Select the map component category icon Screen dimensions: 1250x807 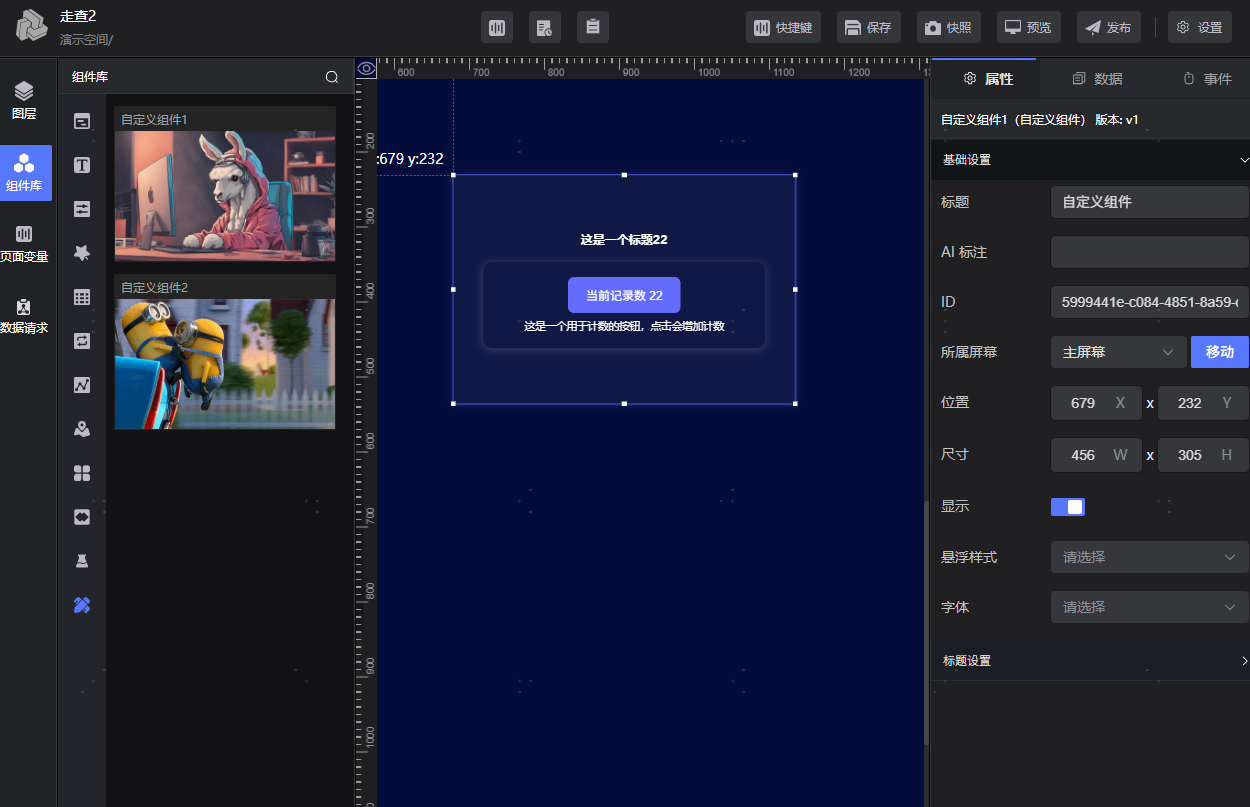click(82, 429)
